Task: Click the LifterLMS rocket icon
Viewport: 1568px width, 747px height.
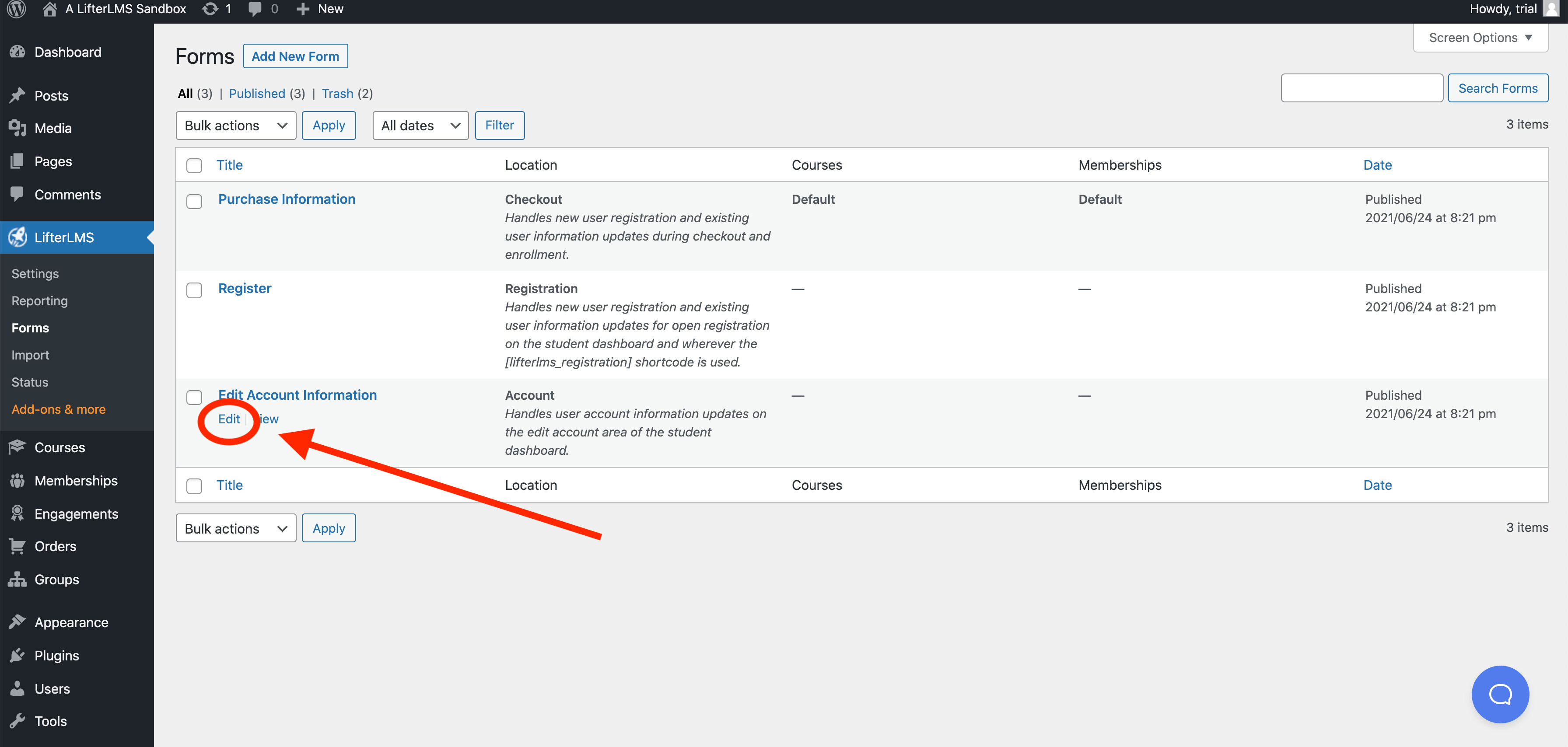Action: click(17, 237)
